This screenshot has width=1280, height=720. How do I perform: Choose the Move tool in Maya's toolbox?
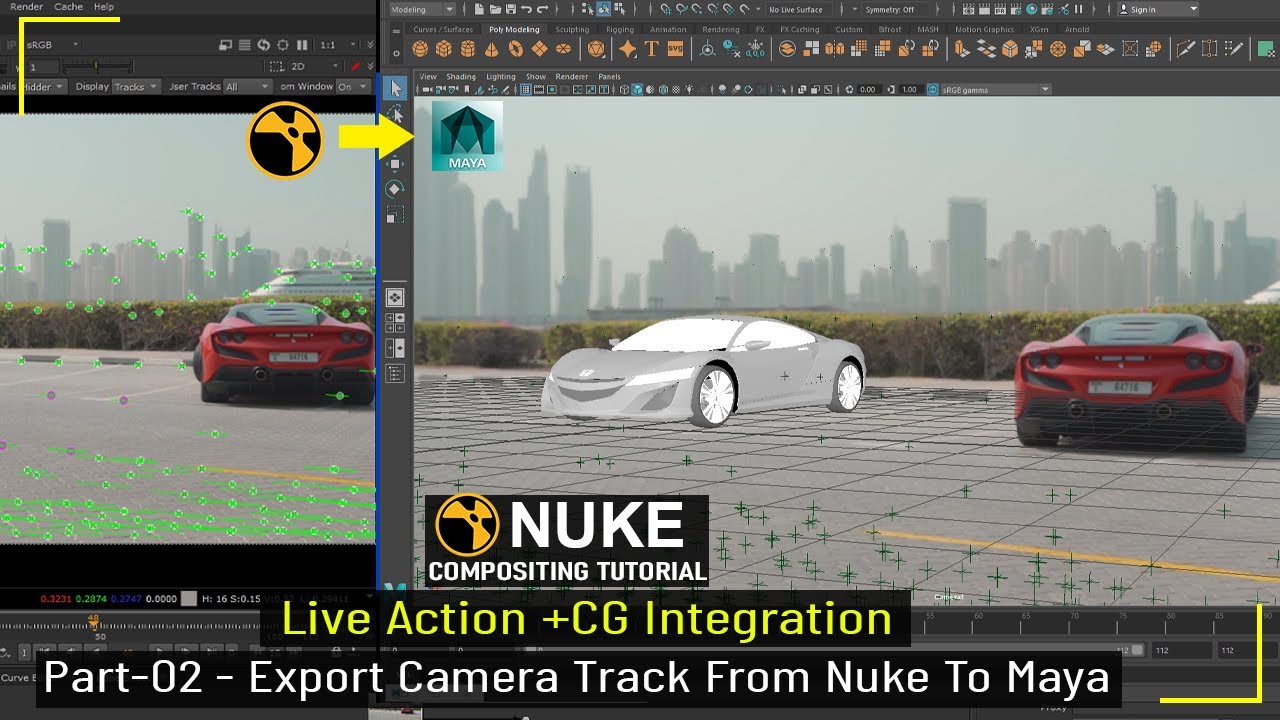[395, 163]
